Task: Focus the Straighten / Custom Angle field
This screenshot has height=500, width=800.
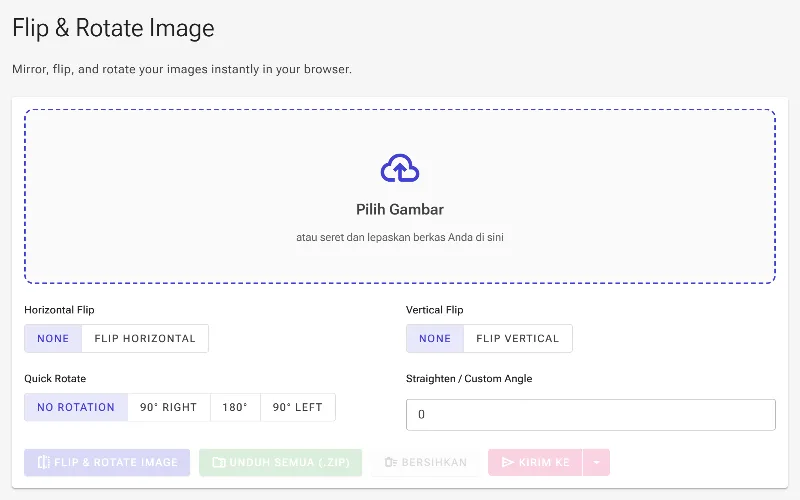Action: pos(591,415)
